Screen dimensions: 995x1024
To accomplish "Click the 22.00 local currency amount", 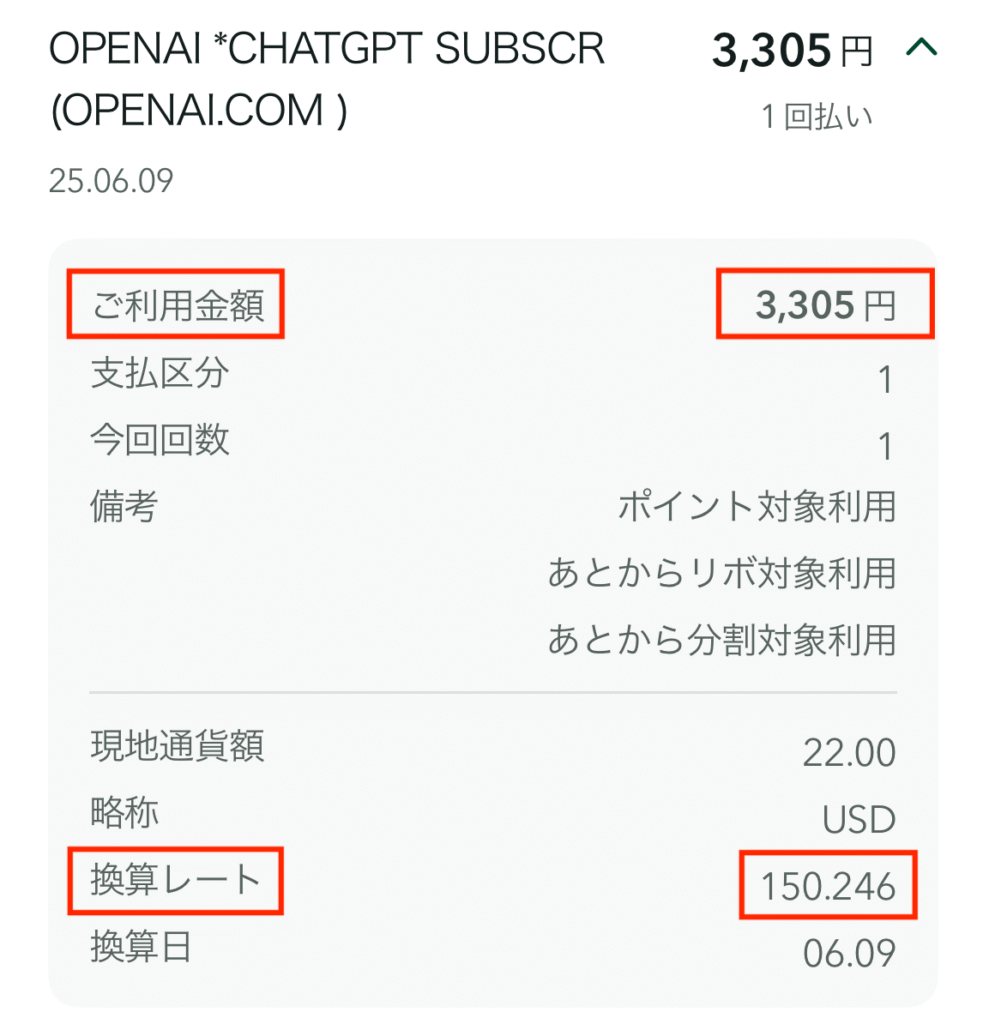I will coord(849,753).
